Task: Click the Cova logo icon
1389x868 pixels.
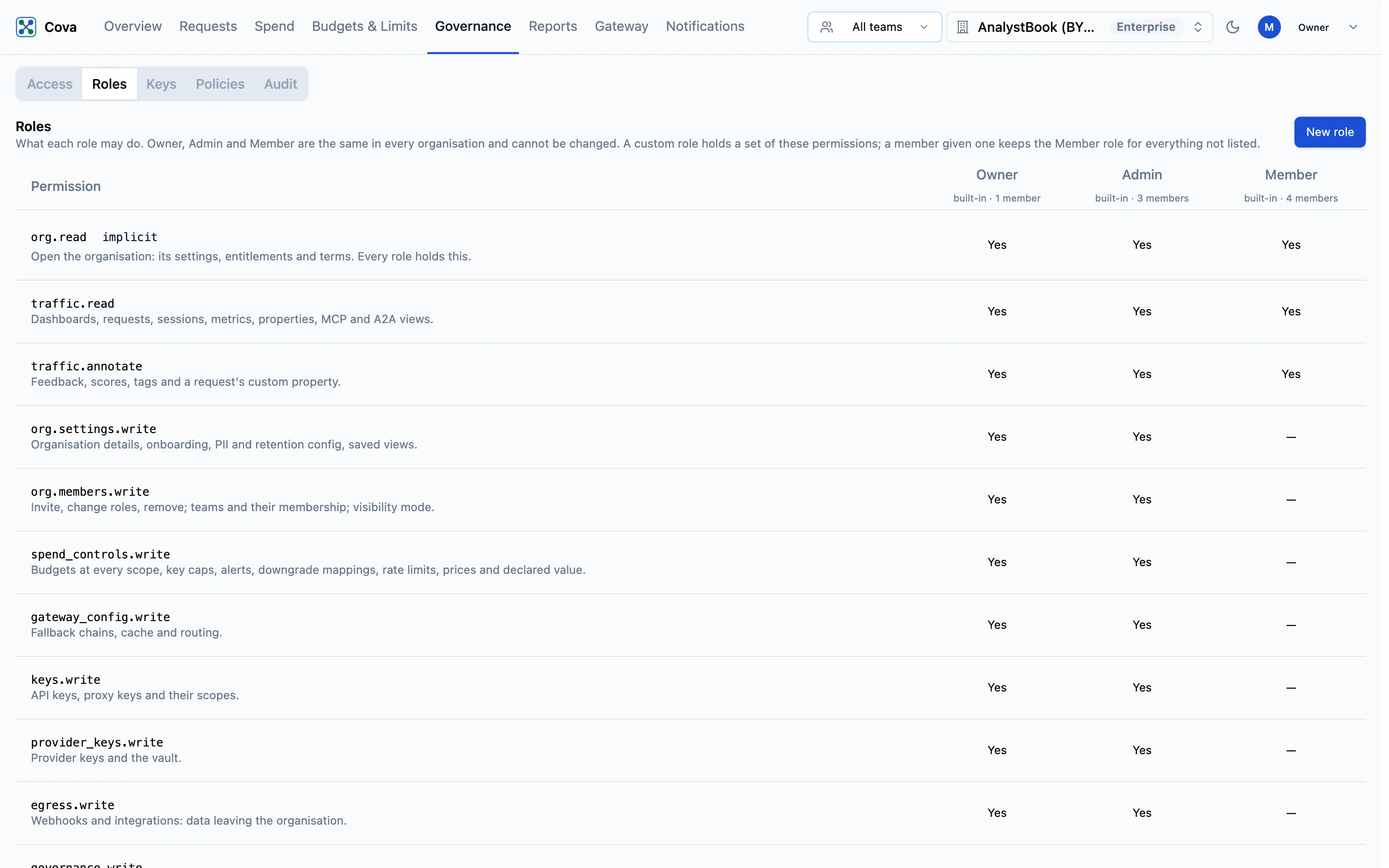Action: pyautogui.click(x=26, y=27)
